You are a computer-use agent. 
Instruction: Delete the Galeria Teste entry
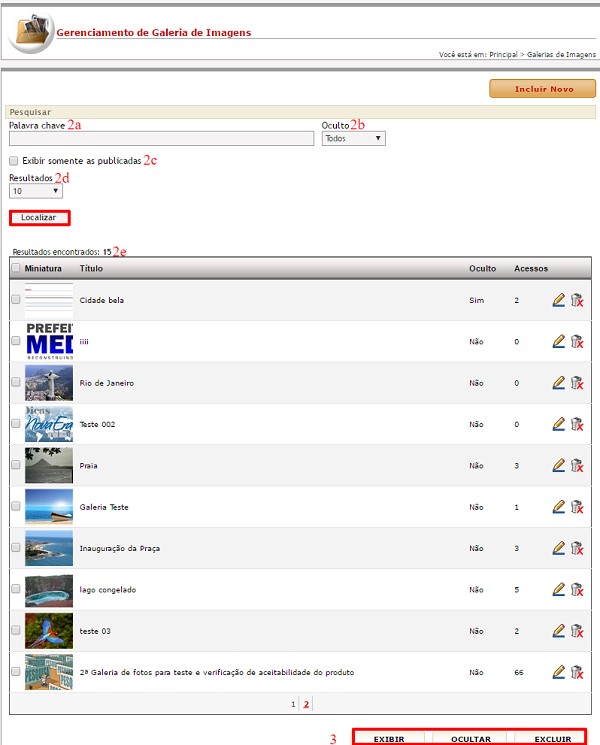577,507
